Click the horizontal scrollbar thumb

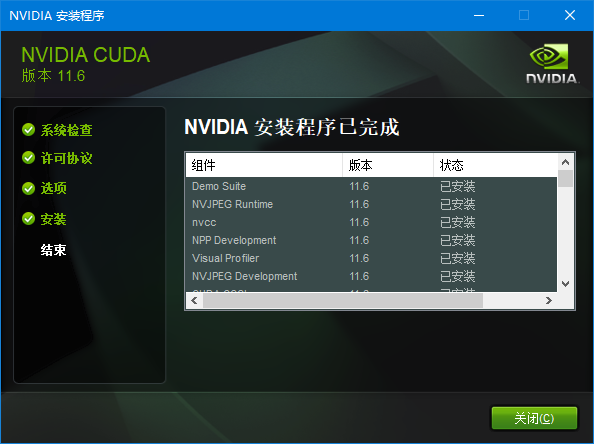(x=343, y=301)
